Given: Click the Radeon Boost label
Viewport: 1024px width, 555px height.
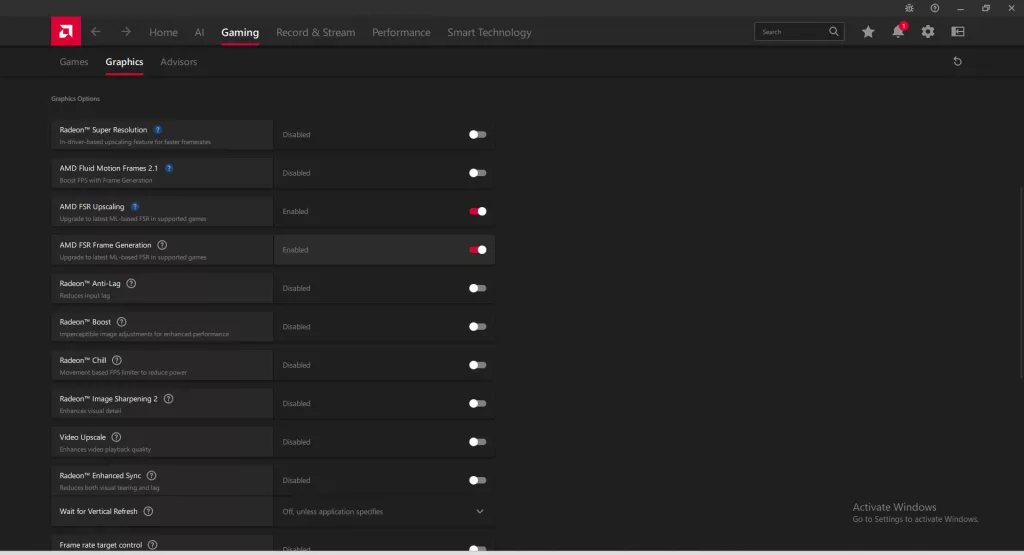Looking at the screenshot, I should pyautogui.click(x=85, y=322).
